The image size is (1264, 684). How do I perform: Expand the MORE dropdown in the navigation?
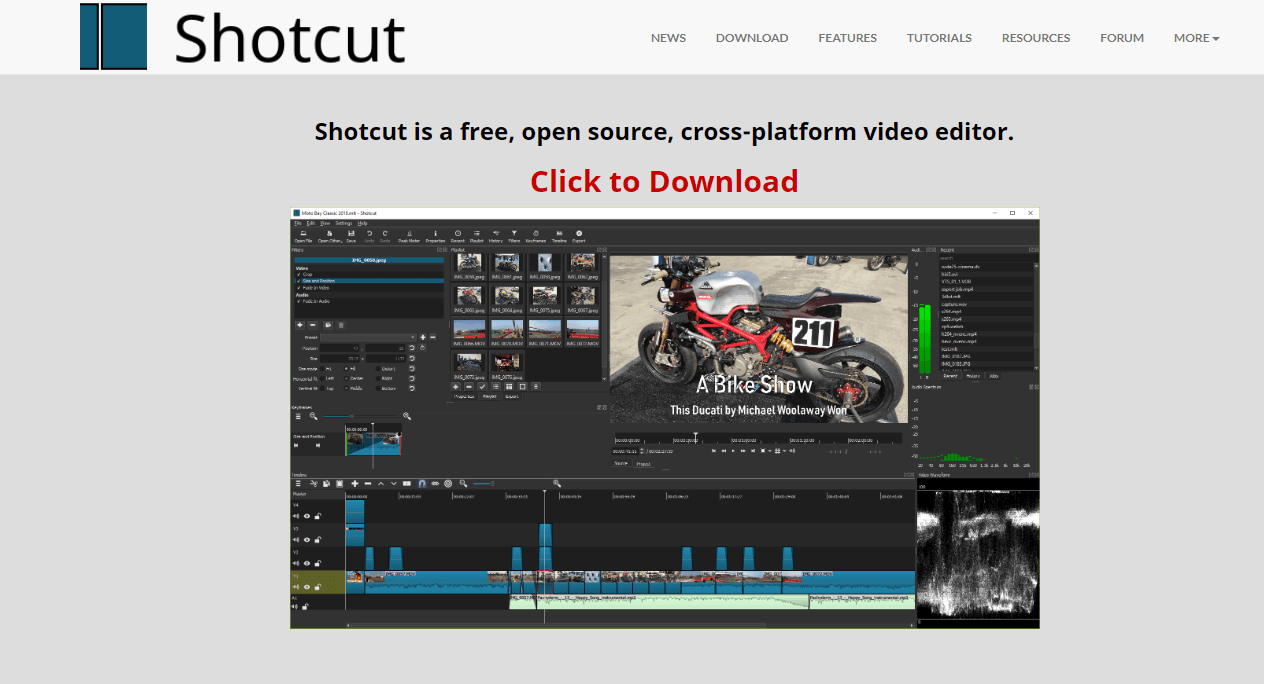pos(1196,38)
